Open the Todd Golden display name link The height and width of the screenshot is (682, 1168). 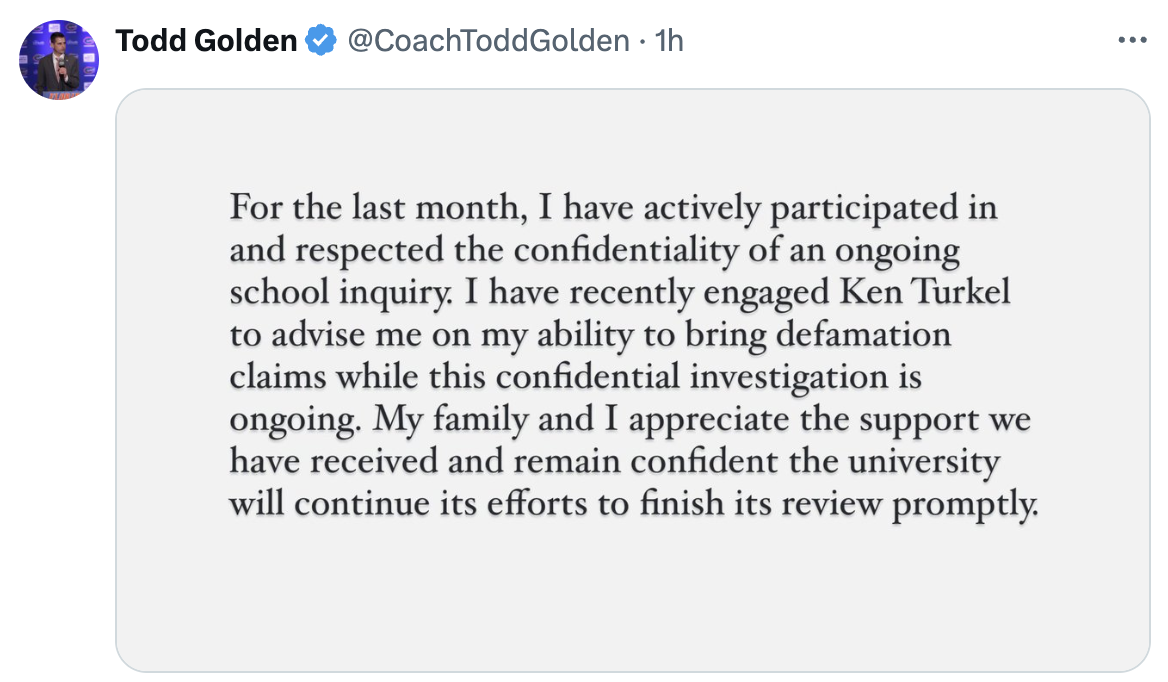coord(206,40)
